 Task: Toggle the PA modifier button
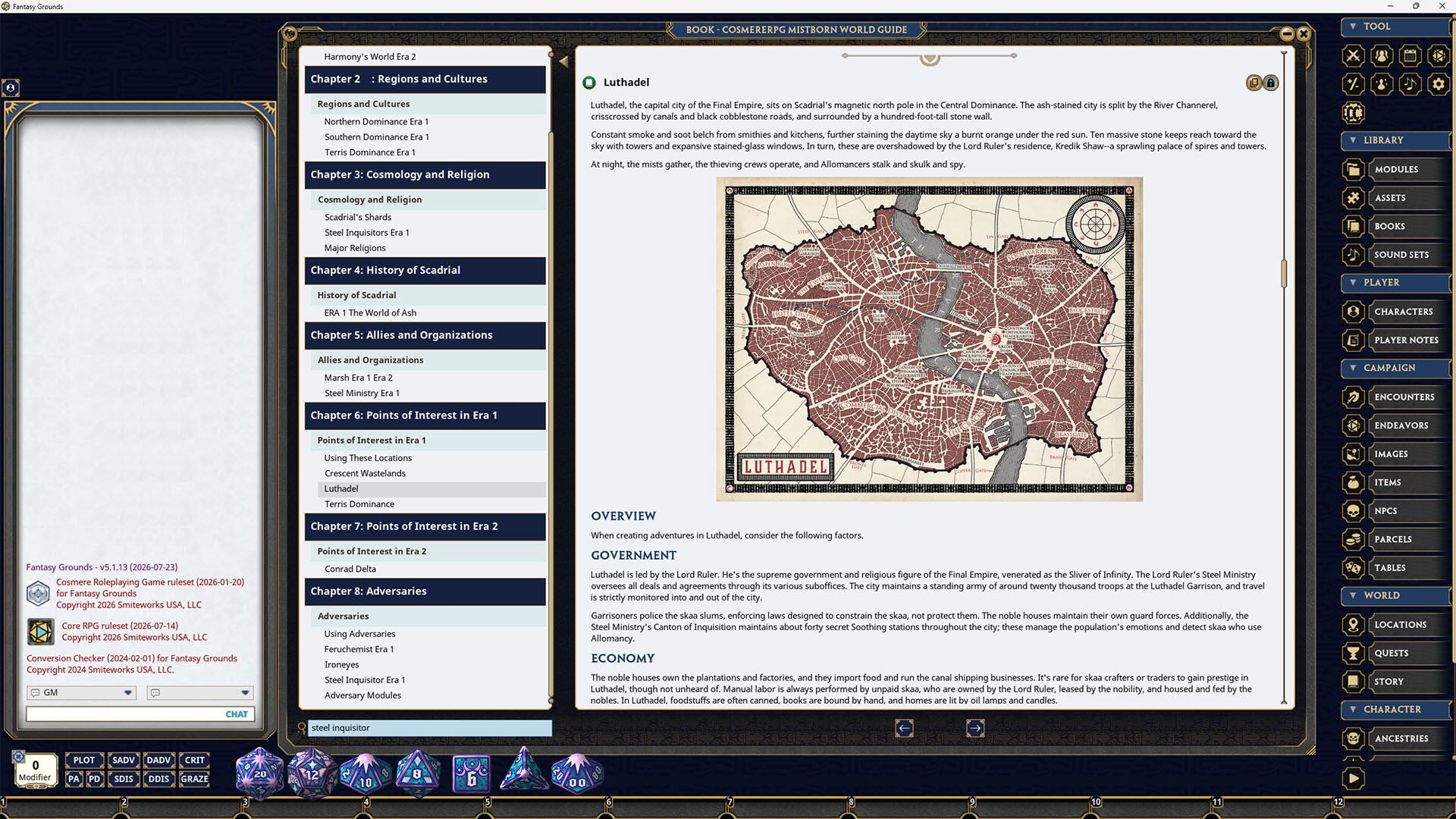tap(74, 779)
